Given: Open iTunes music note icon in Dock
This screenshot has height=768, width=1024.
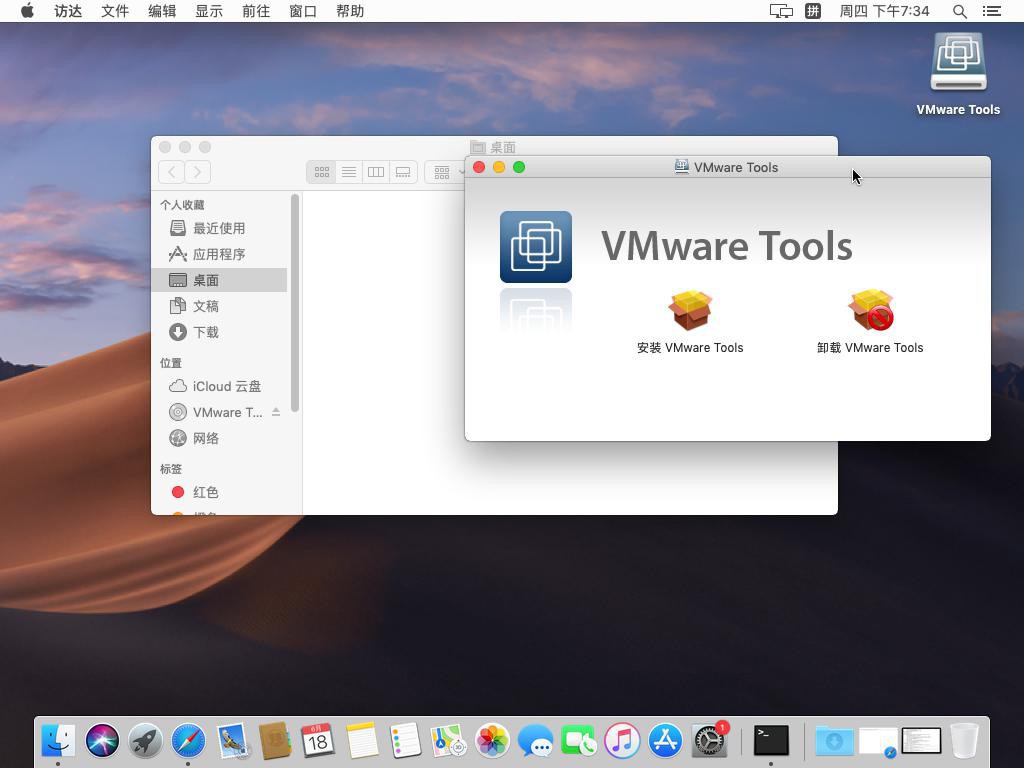Looking at the screenshot, I should click(x=622, y=741).
